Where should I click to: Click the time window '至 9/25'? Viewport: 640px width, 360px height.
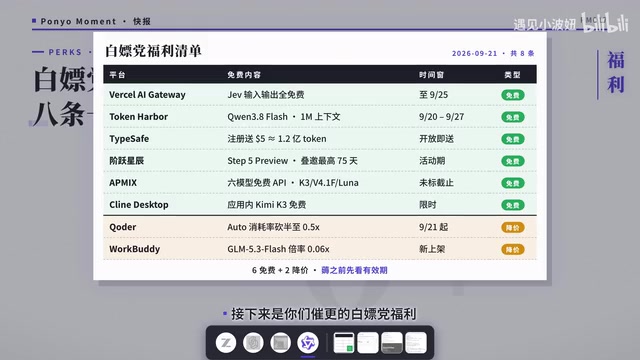tap(433, 95)
